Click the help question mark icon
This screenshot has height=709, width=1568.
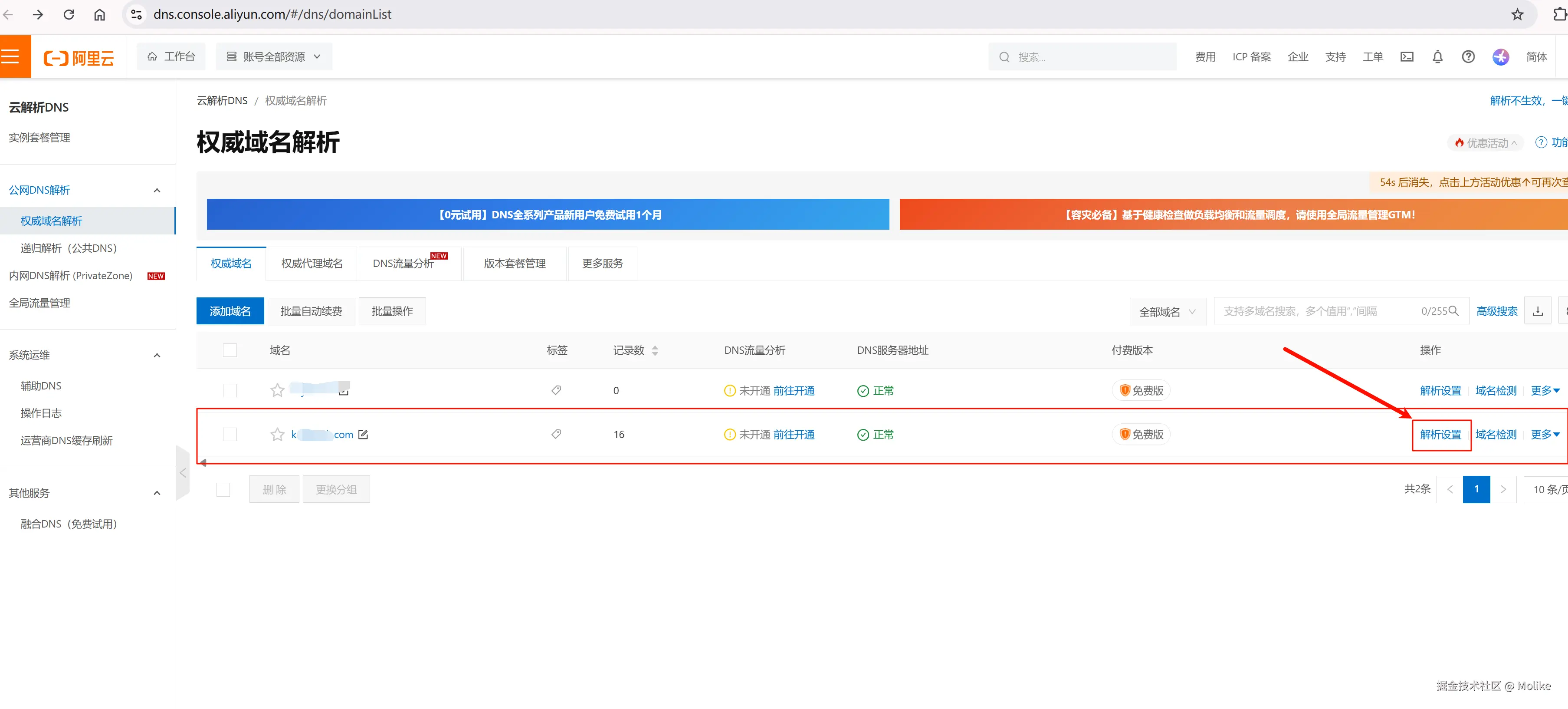[1468, 57]
